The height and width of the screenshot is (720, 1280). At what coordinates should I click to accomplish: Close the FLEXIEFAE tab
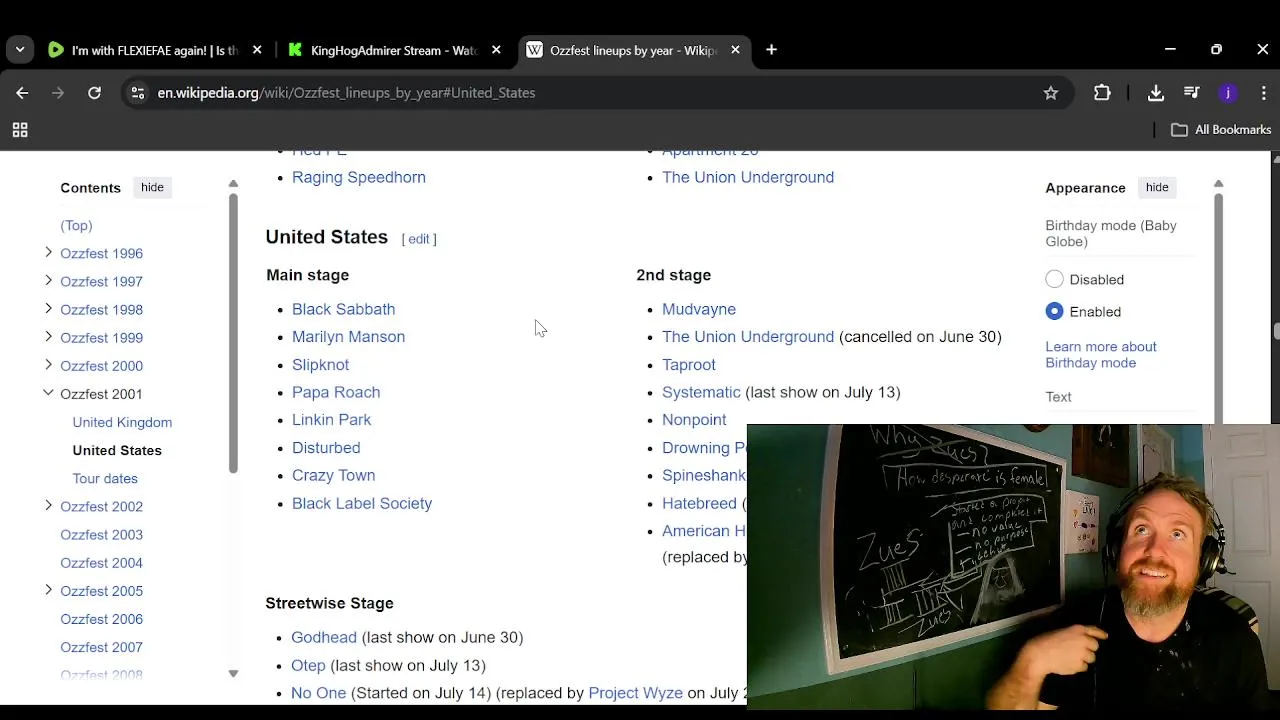(257, 50)
